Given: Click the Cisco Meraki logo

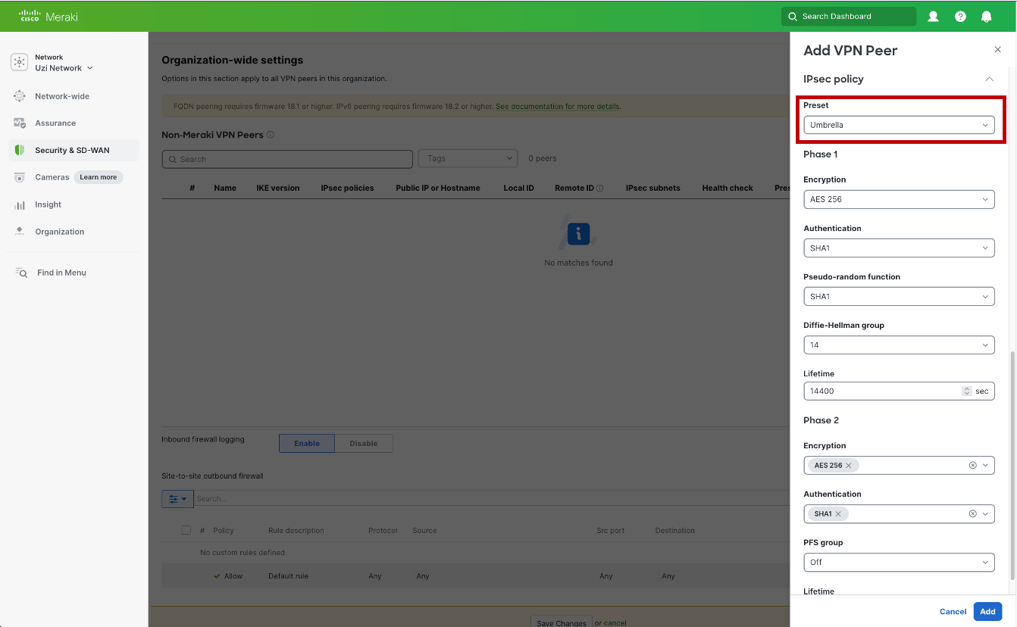Looking at the screenshot, I should coord(49,16).
